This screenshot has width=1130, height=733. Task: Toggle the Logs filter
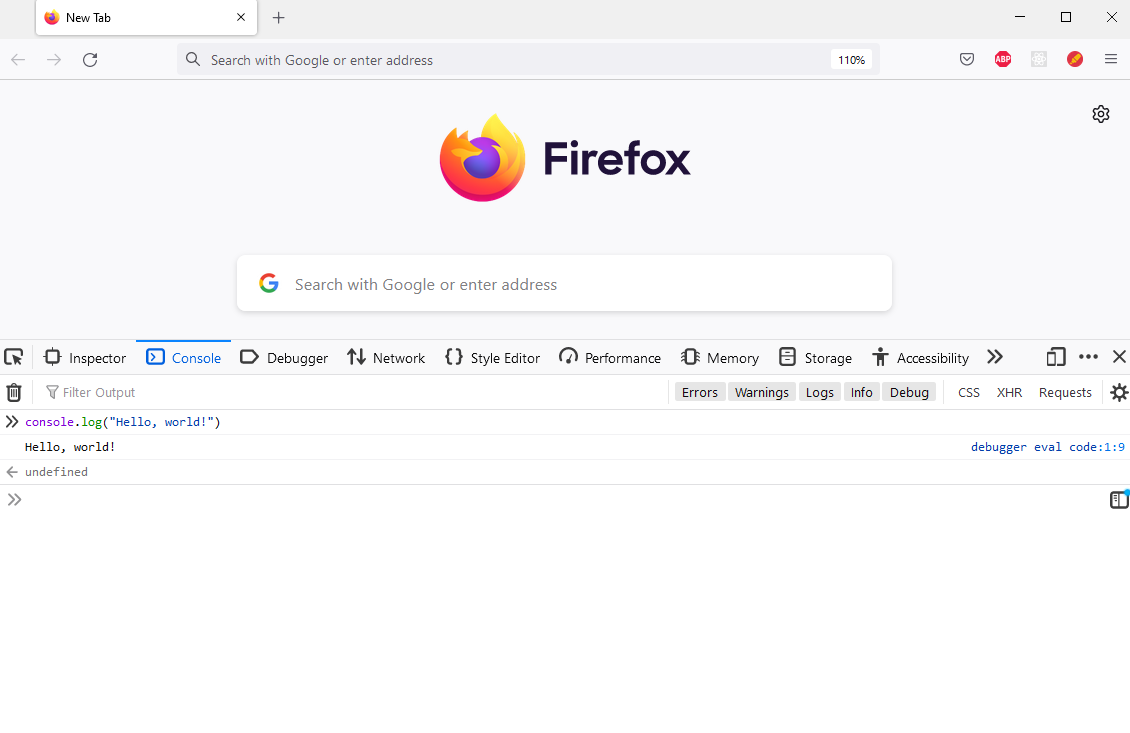[x=819, y=392]
